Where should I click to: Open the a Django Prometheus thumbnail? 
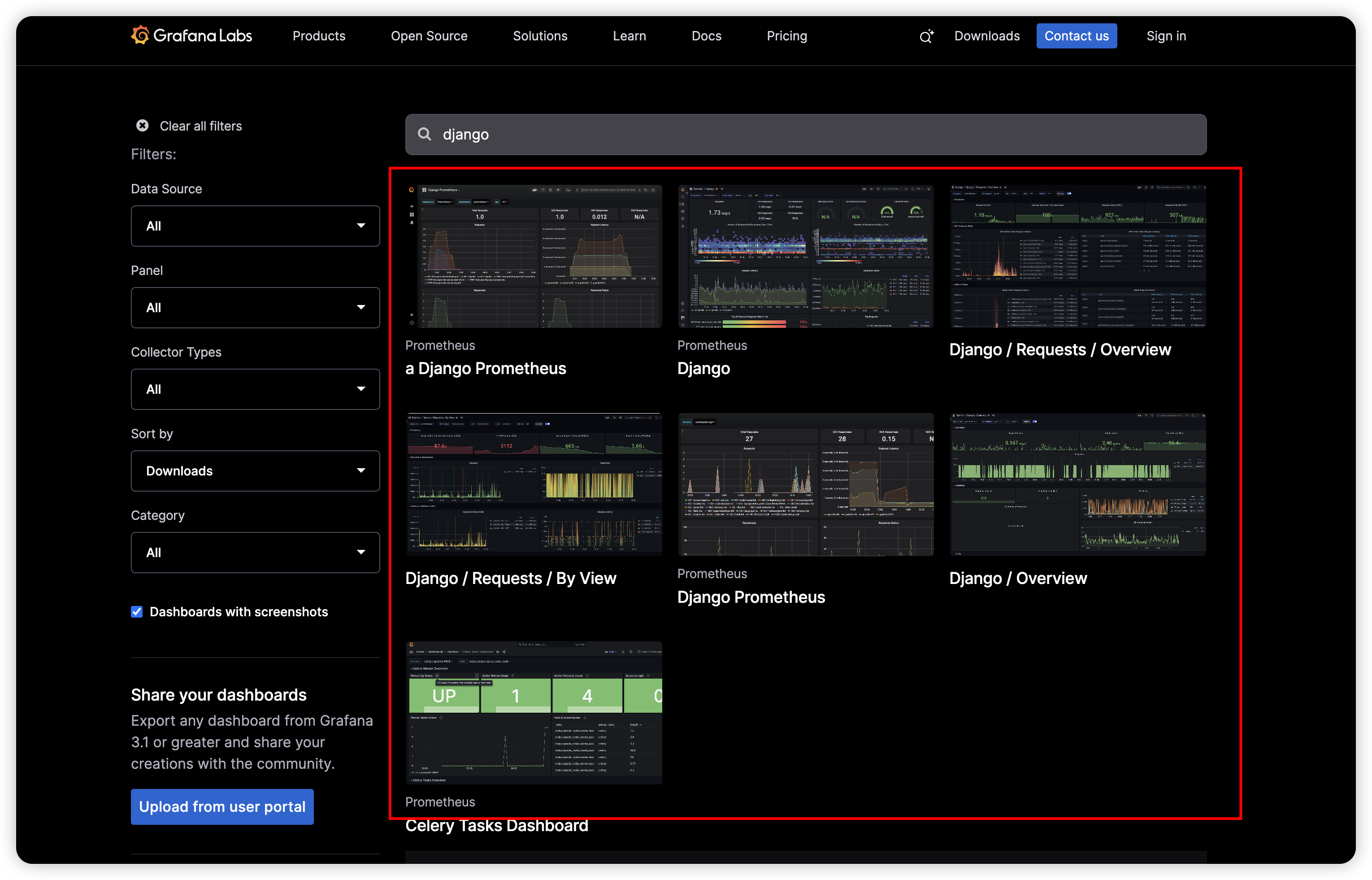[534, 256]
